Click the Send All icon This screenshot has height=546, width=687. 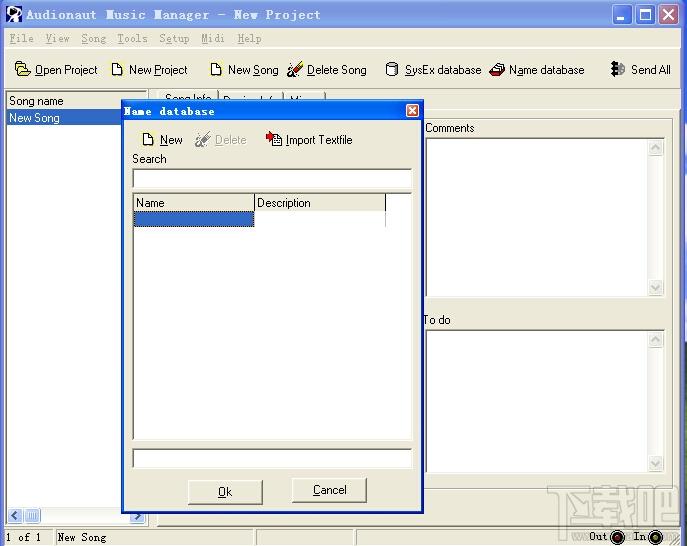point(617,69)
